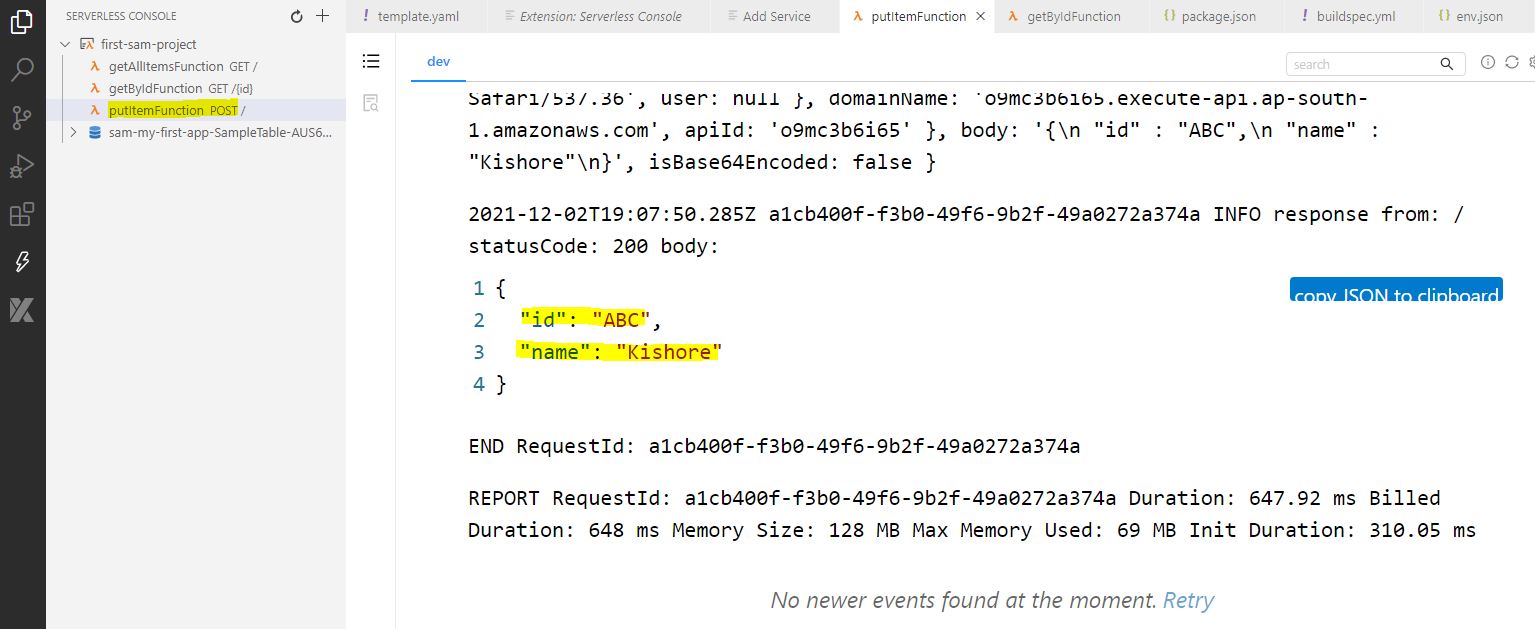Select getByIdFunction GET /{id} item

point(156,89)
